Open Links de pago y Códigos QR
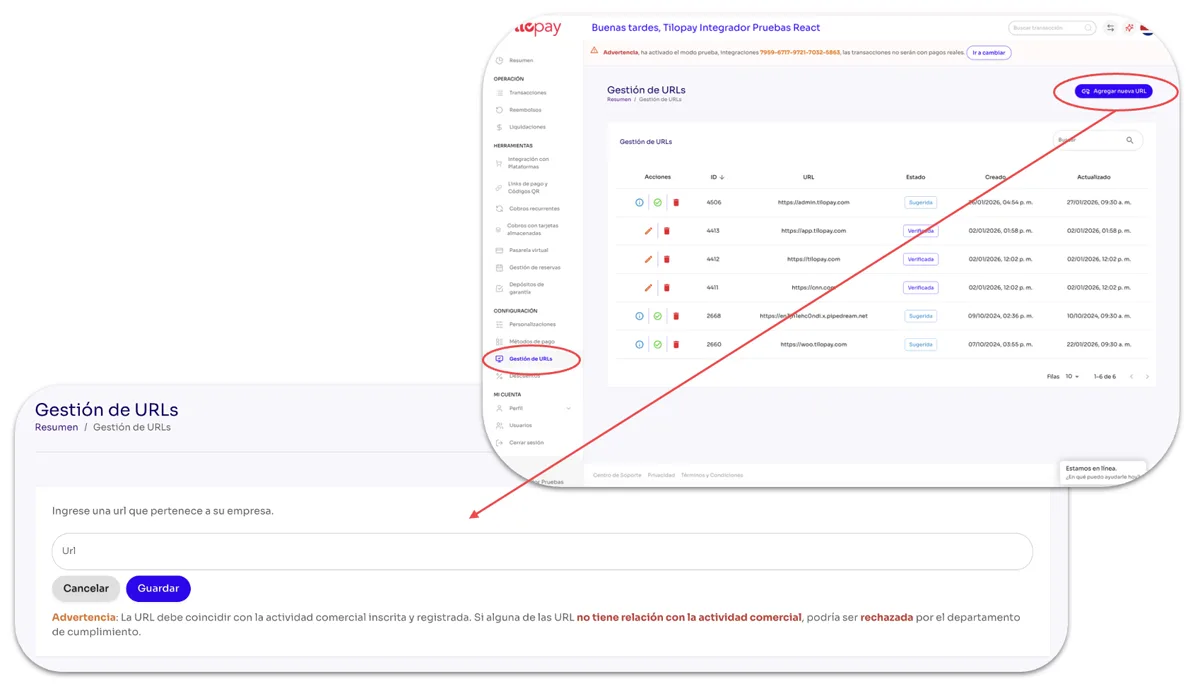 point(528,188)
